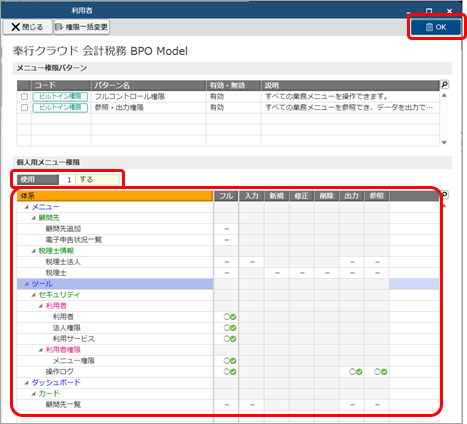The image size is (467, 424).
Task: Toggle 参照 permission for 操作ログ row
Action: (x=381, y=372)
